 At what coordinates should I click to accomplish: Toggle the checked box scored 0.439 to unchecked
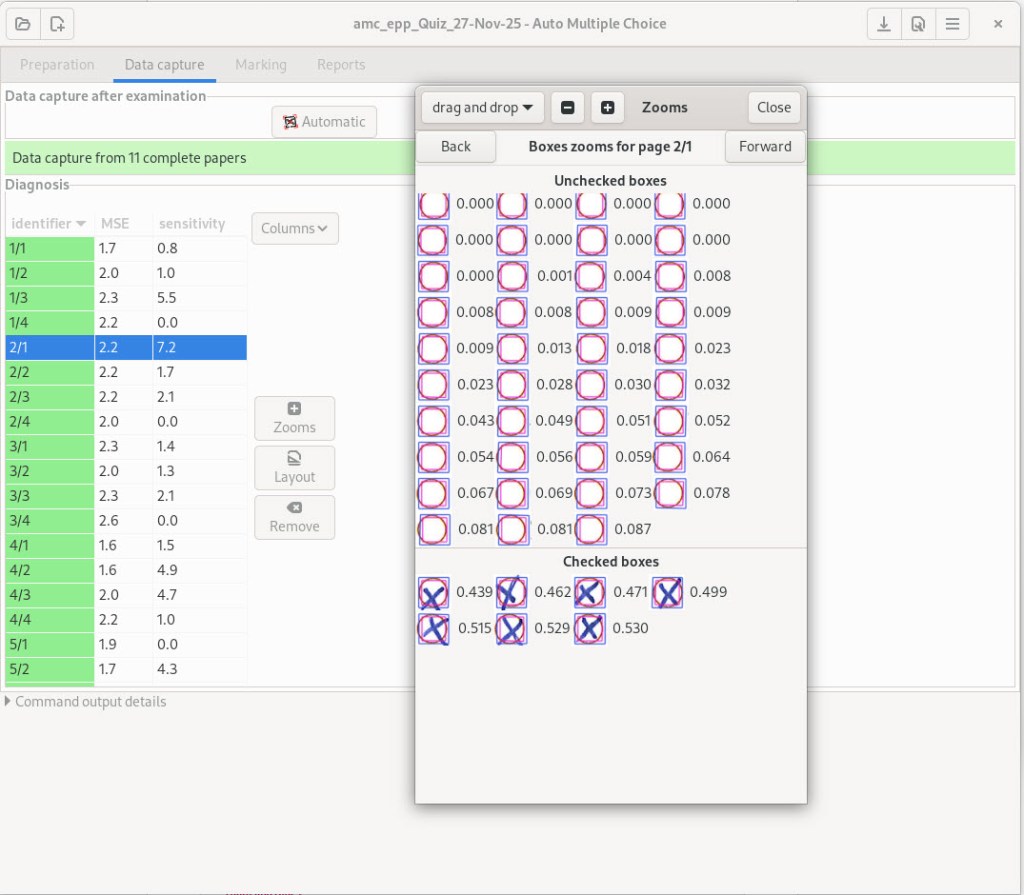[432, 592]
